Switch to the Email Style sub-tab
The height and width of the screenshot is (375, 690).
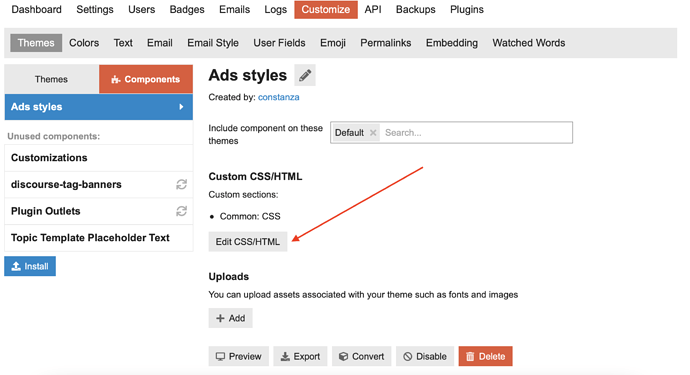213,43
